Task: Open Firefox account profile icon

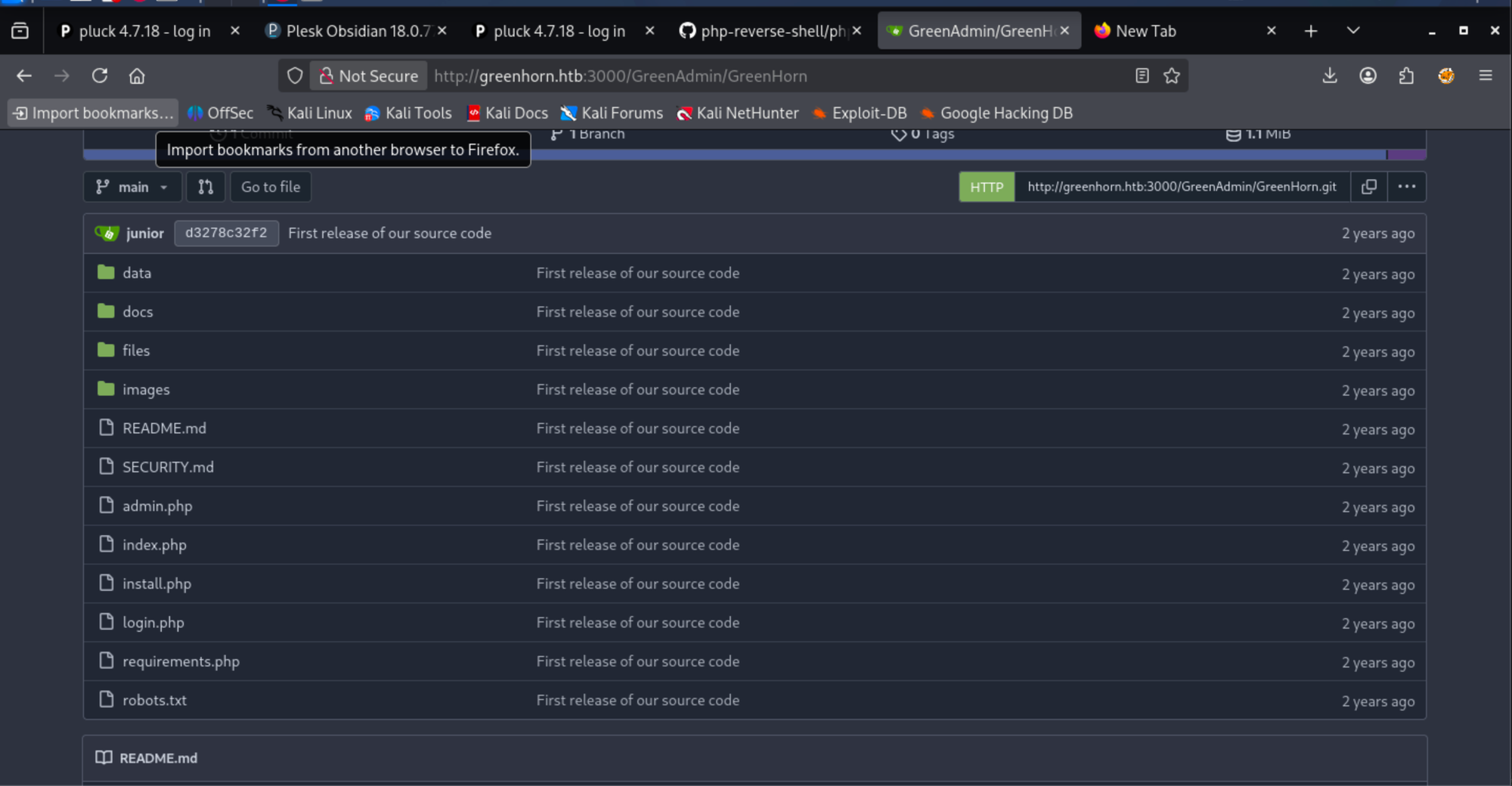Action: click(1368, 76)
